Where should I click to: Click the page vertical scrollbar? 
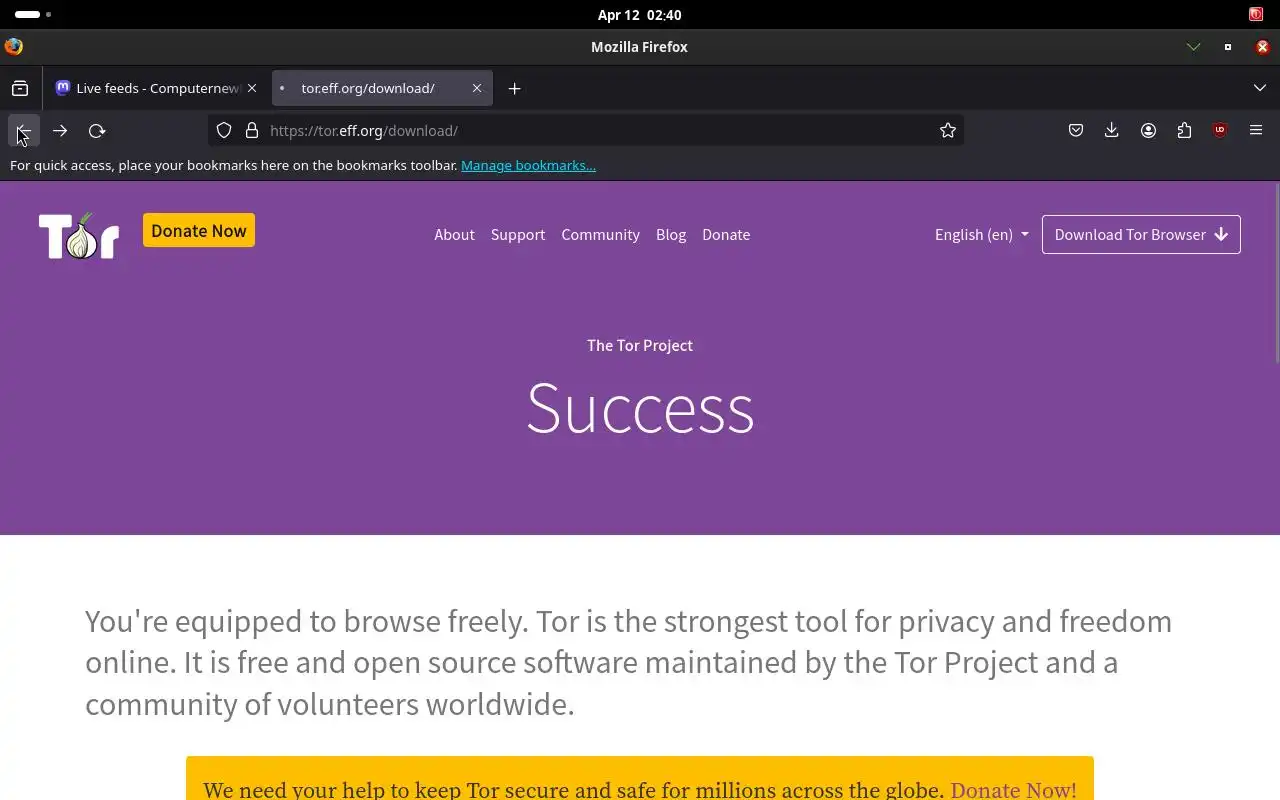coord(1276,273)
